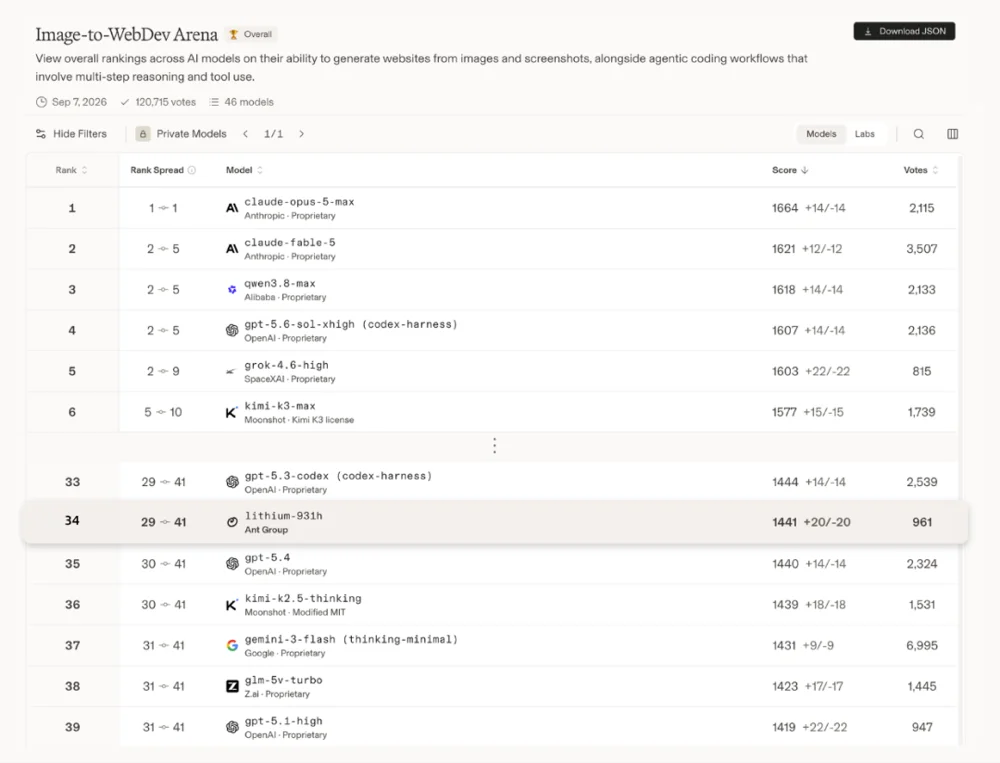This screenshot has width=1000, height=763.
Task: Open gpt-5.6-sol-xhigh (codex-harness) model
Action: (x=351, y=324)
